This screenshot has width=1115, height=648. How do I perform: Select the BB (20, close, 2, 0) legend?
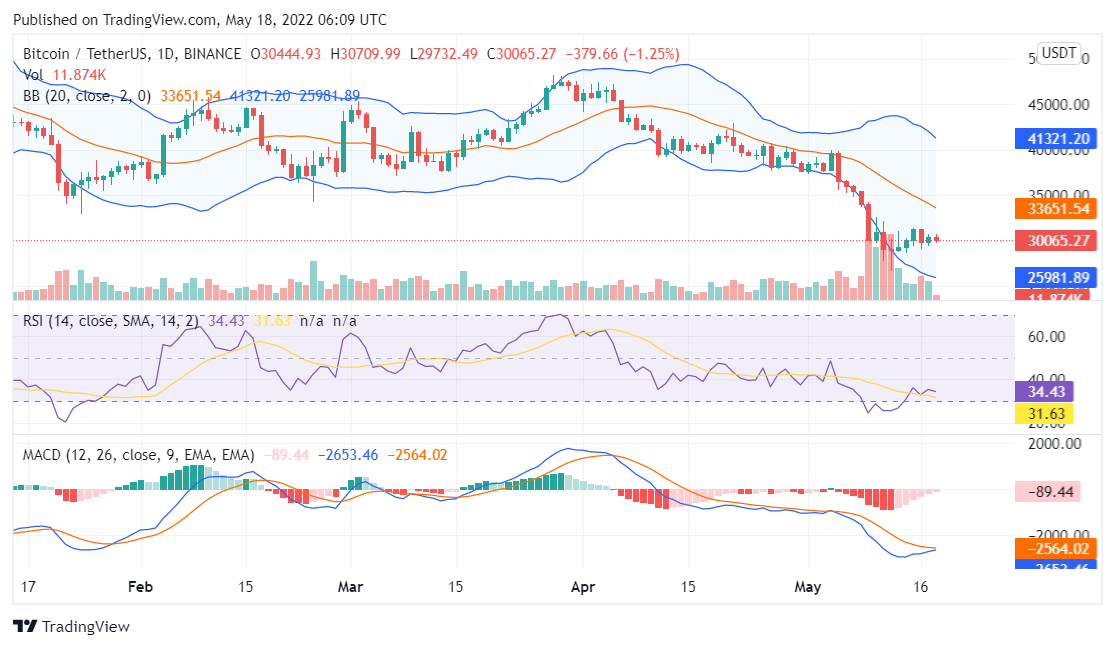click(x=87, y=96)
